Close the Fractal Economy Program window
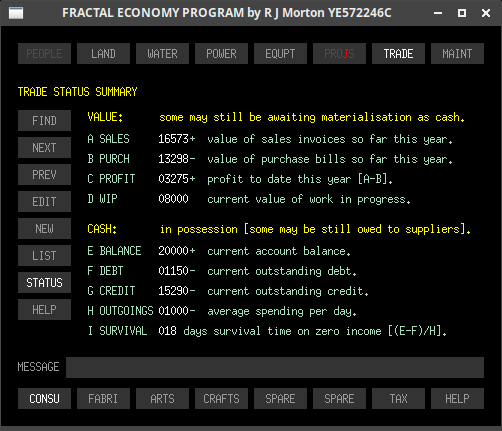 point(486,13)
